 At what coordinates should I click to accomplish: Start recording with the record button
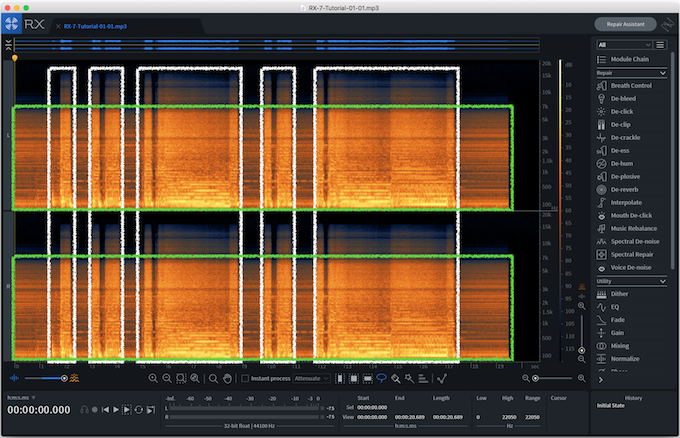95,410
